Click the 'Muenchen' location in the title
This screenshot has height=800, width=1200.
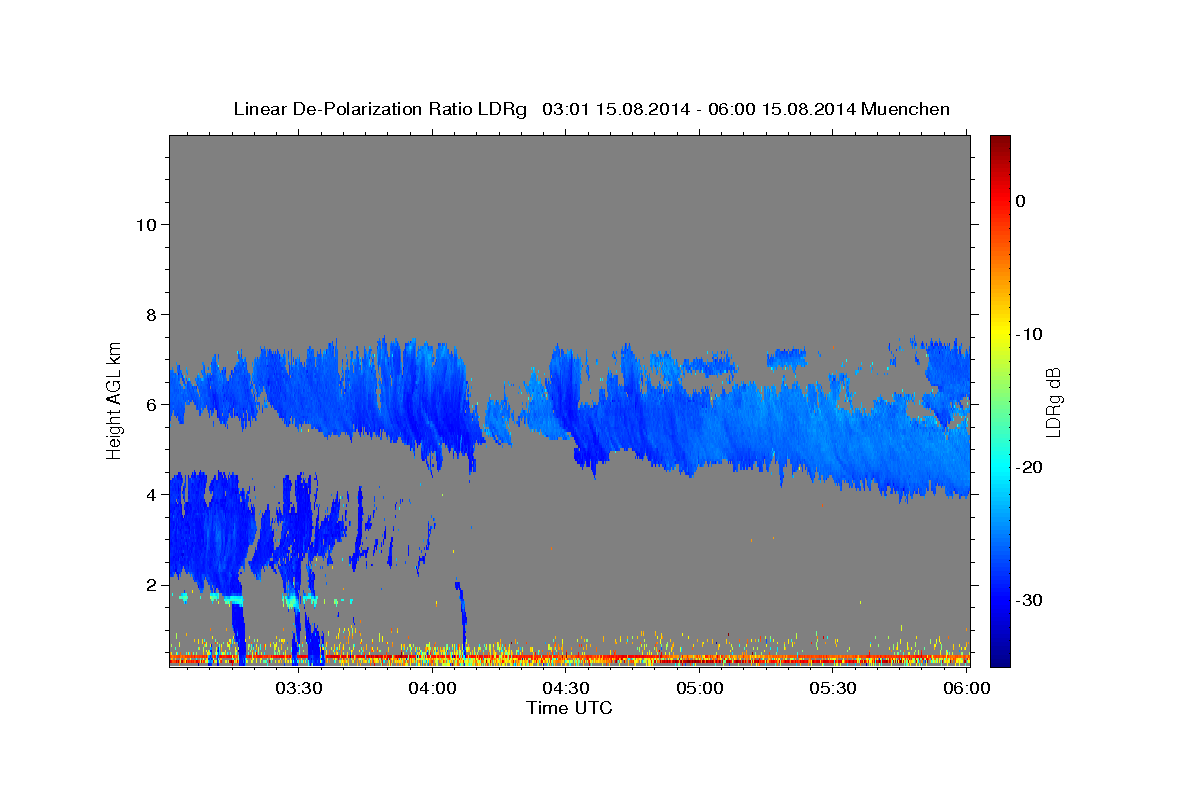(x=906, y=109)
